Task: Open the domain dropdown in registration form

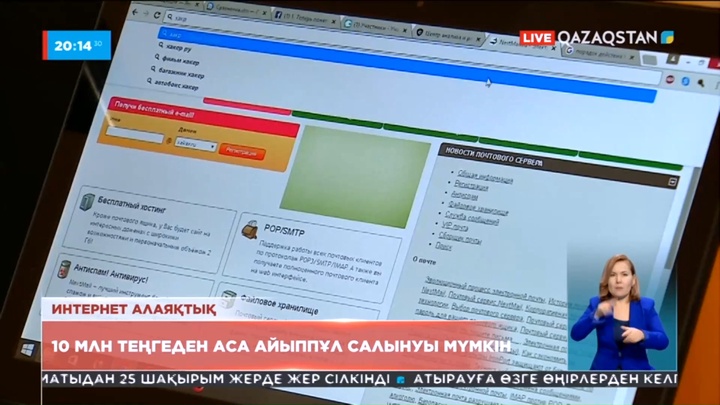Action: [x=197, y=144]
